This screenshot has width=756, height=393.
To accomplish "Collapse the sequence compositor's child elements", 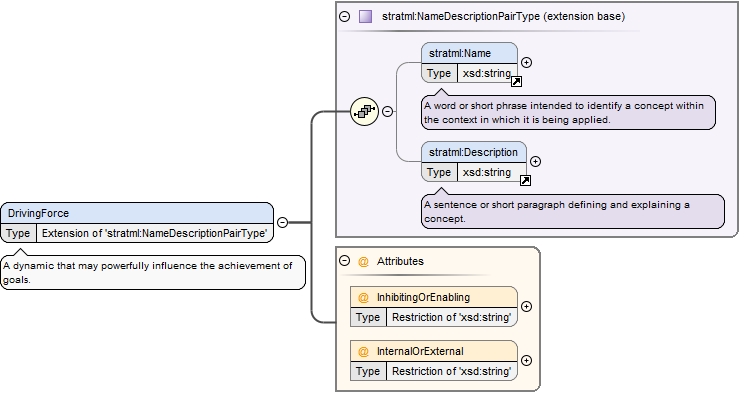I will (387, 111).
